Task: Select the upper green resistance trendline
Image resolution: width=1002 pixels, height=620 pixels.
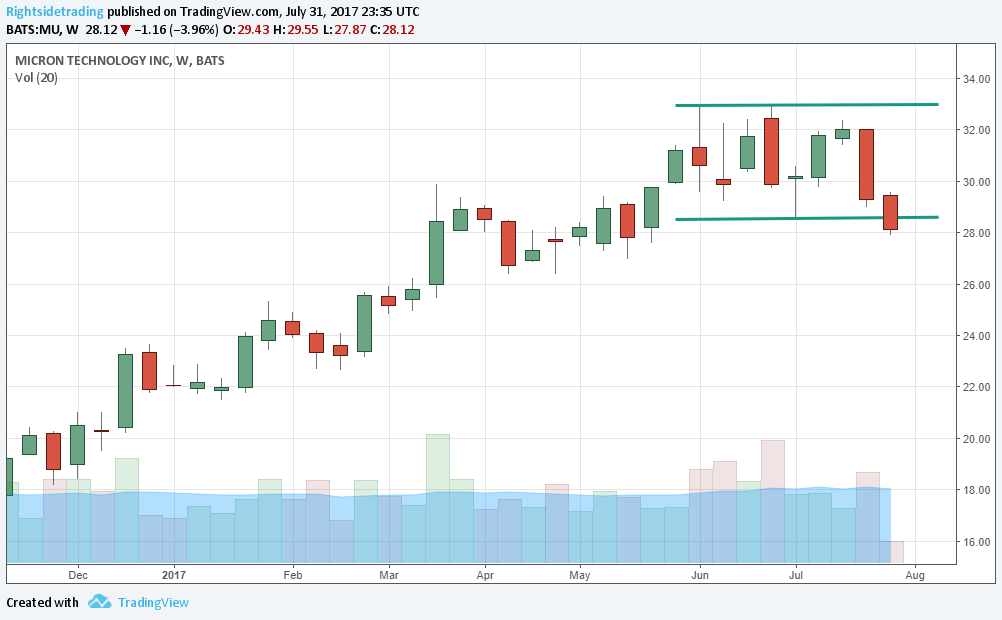Action: pos(807,104)
